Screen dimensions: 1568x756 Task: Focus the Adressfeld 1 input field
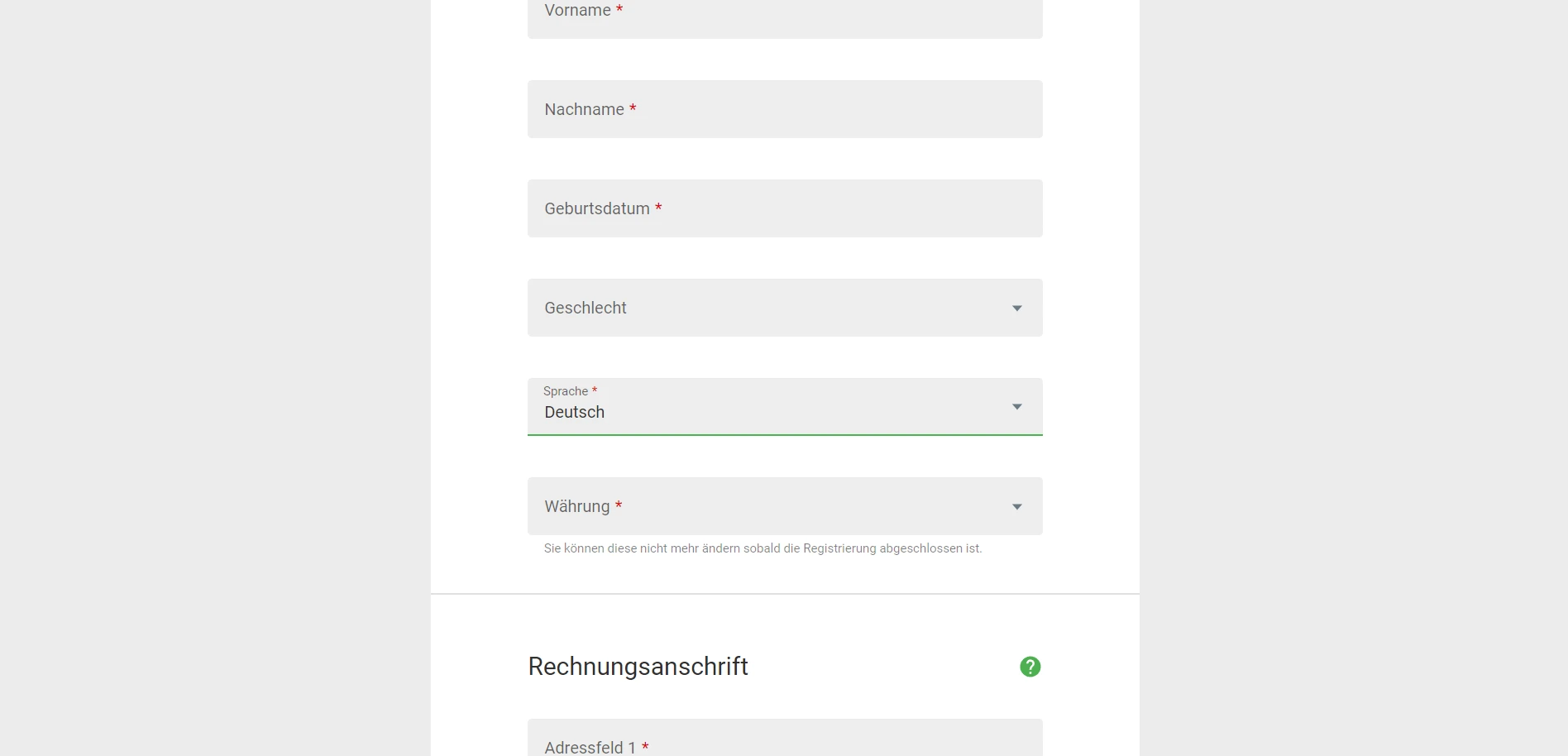(785, 738)
